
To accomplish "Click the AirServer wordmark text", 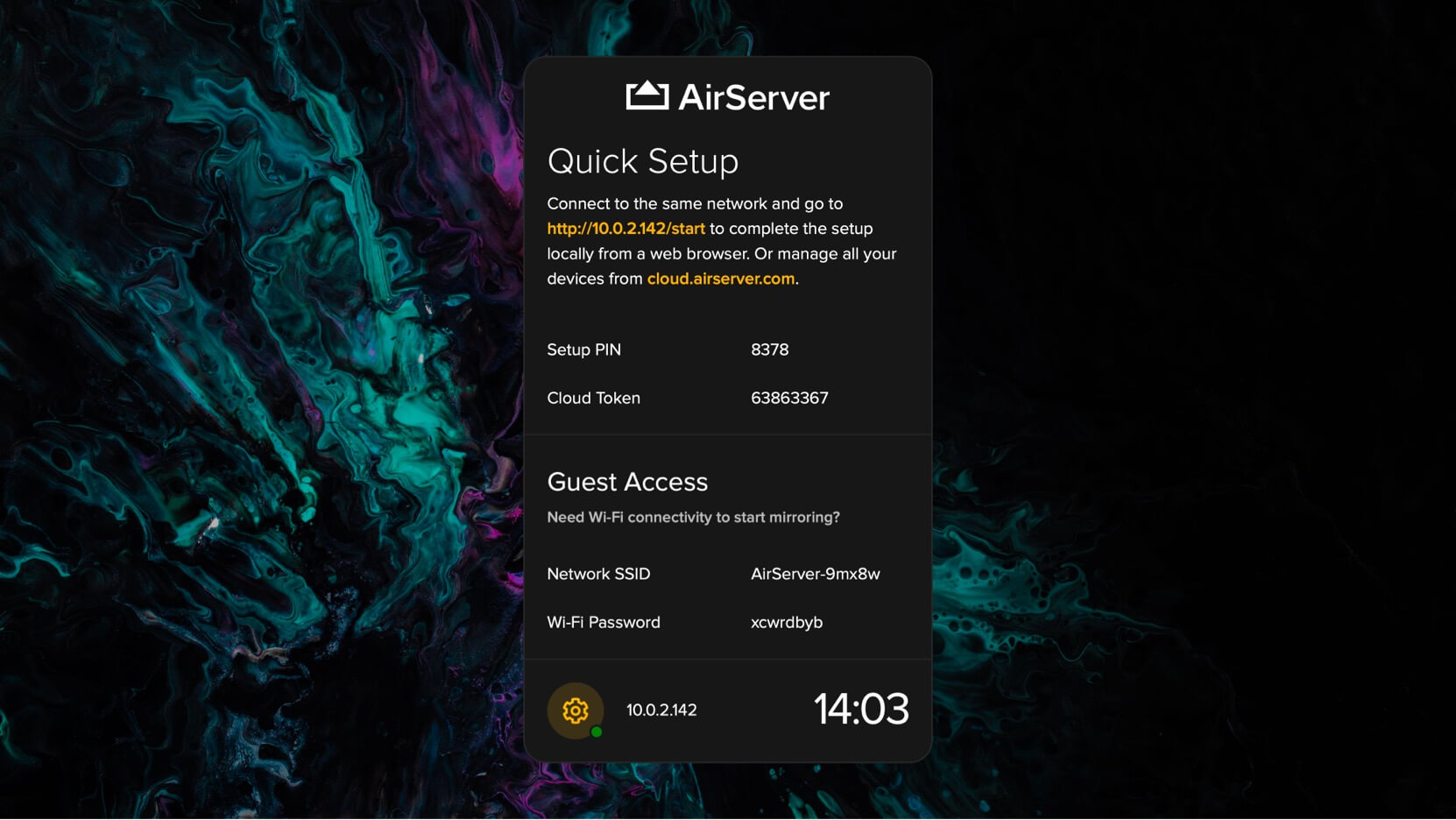I will (753, 98).
